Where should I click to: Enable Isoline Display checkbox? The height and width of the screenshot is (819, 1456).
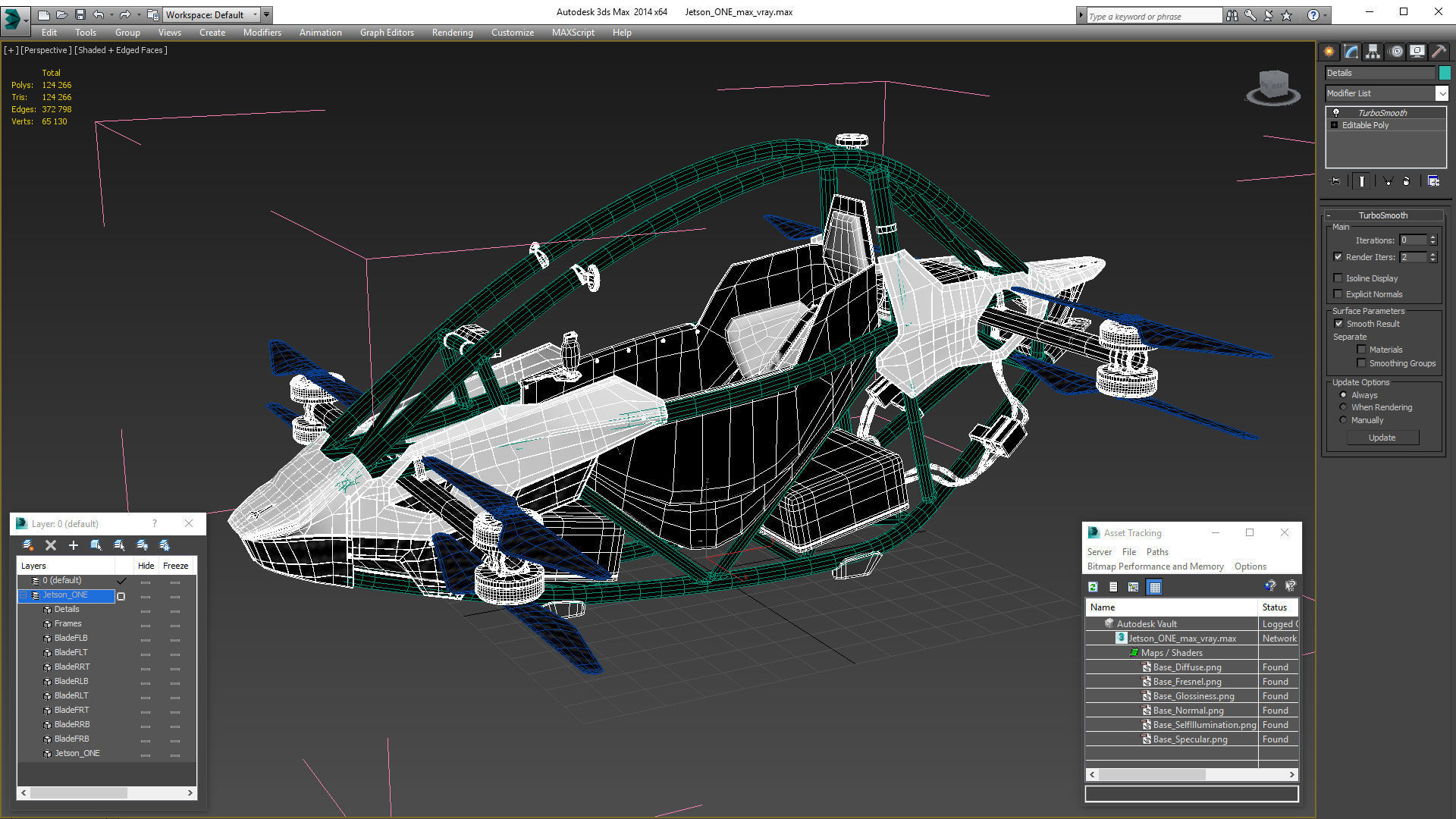(1338, 278)
